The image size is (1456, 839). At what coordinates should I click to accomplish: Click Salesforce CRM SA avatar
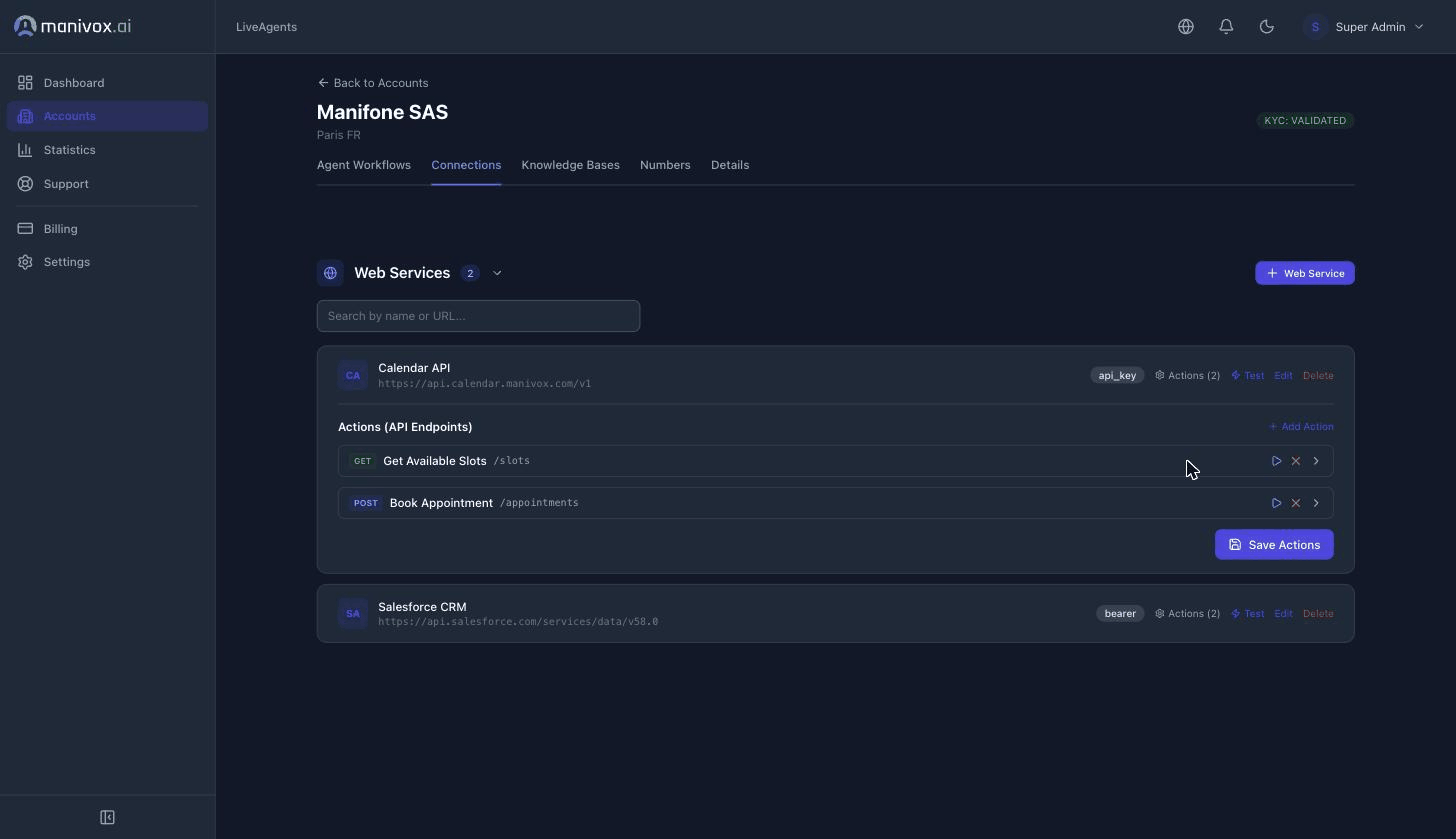tap(353, 614)
